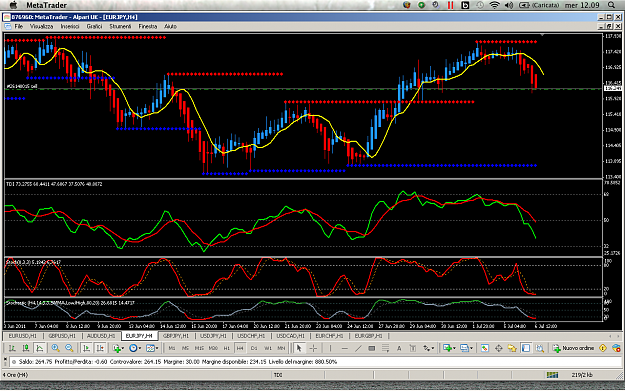Select the crosshair tool

pos(313,348)
